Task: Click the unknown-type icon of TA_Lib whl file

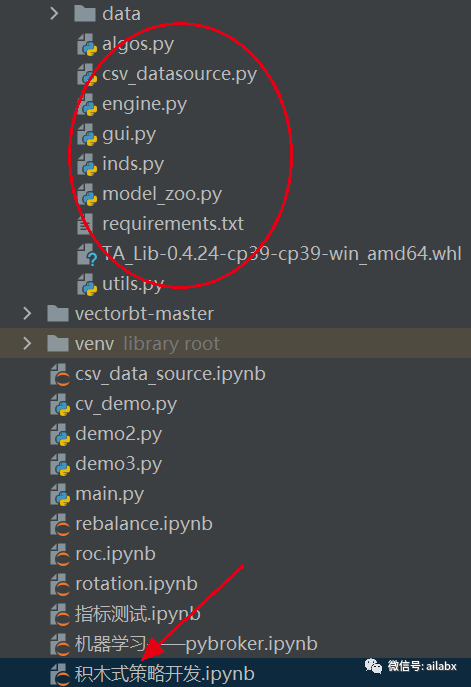Action: (x=87, y=255)
